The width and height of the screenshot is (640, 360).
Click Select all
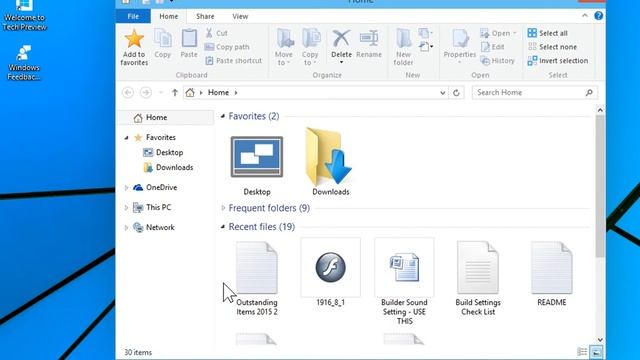(x=547, y=33)
